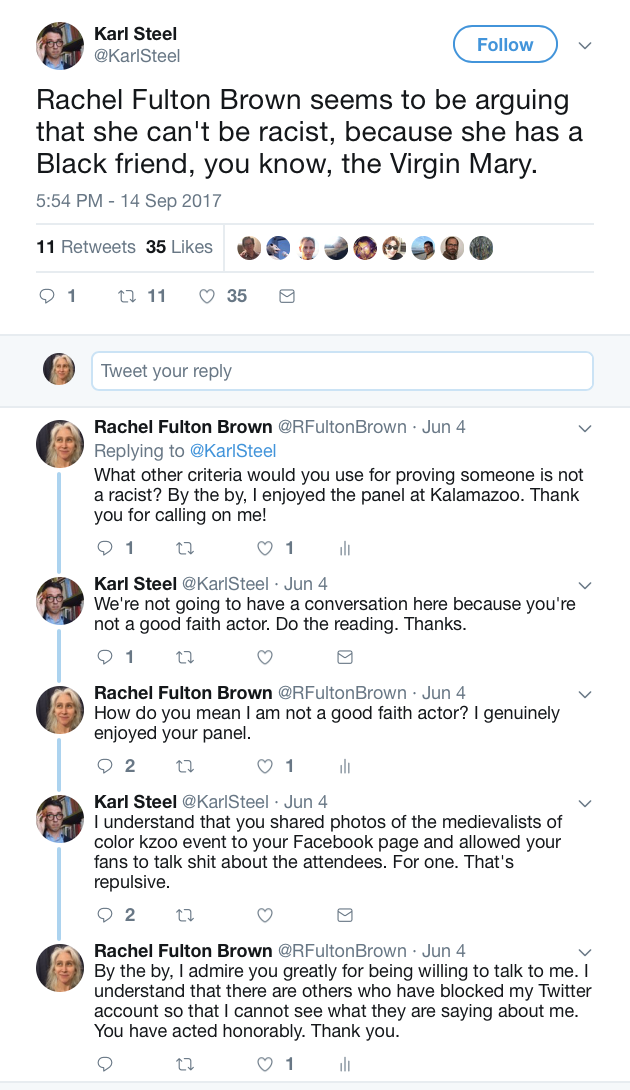Open the 11 Retweets list
Image resolution: width=630 pixels, height=1090 pixels.
86,247
